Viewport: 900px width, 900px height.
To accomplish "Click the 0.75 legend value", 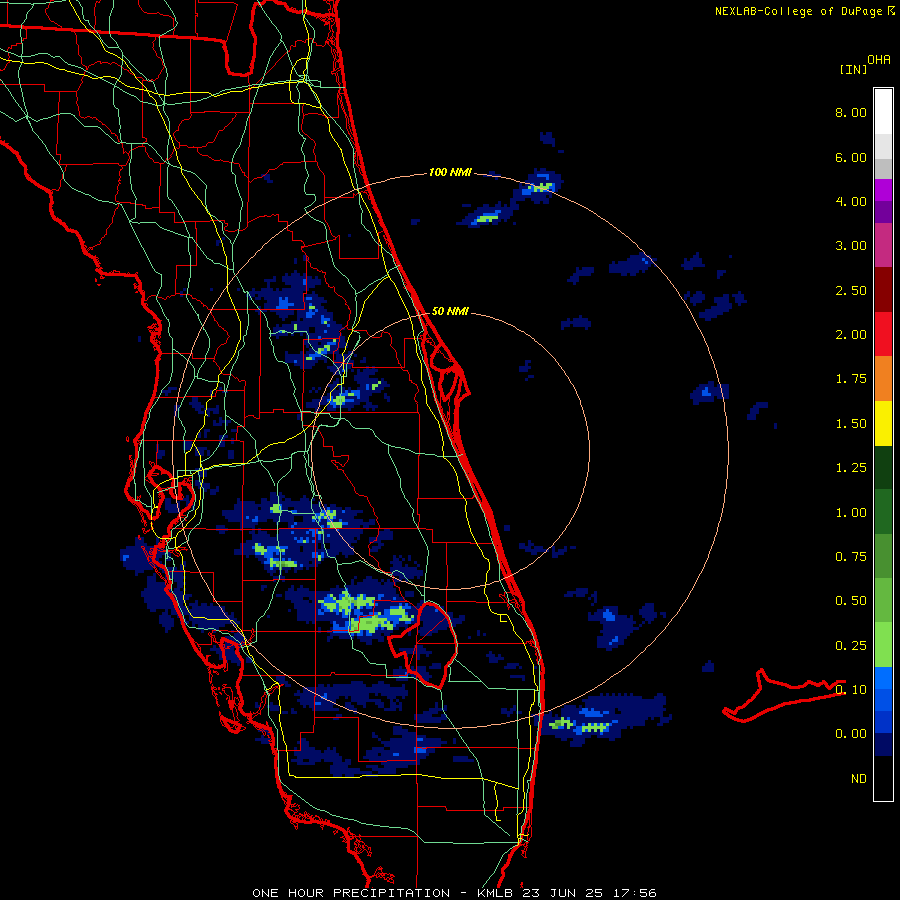I will click(x=851, y=557).
